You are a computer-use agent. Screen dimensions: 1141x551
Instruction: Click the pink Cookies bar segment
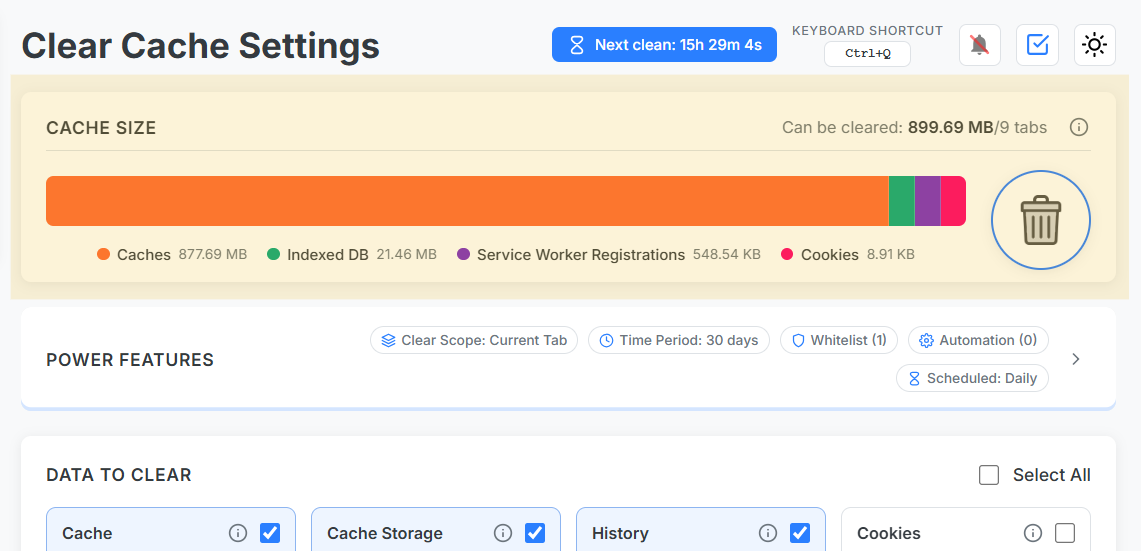pos(953,201)
